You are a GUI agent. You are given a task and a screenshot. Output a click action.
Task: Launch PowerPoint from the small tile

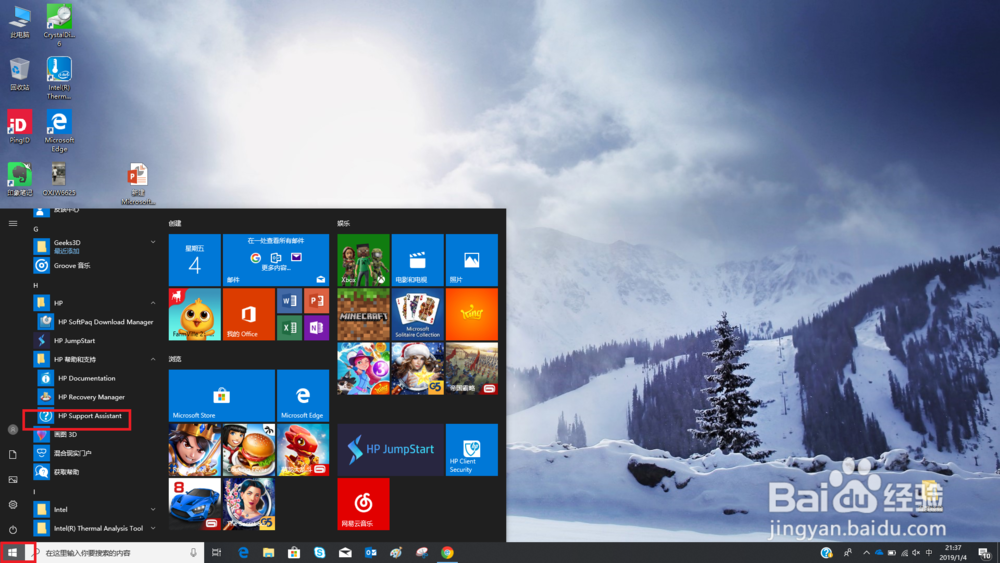point(316,301)
